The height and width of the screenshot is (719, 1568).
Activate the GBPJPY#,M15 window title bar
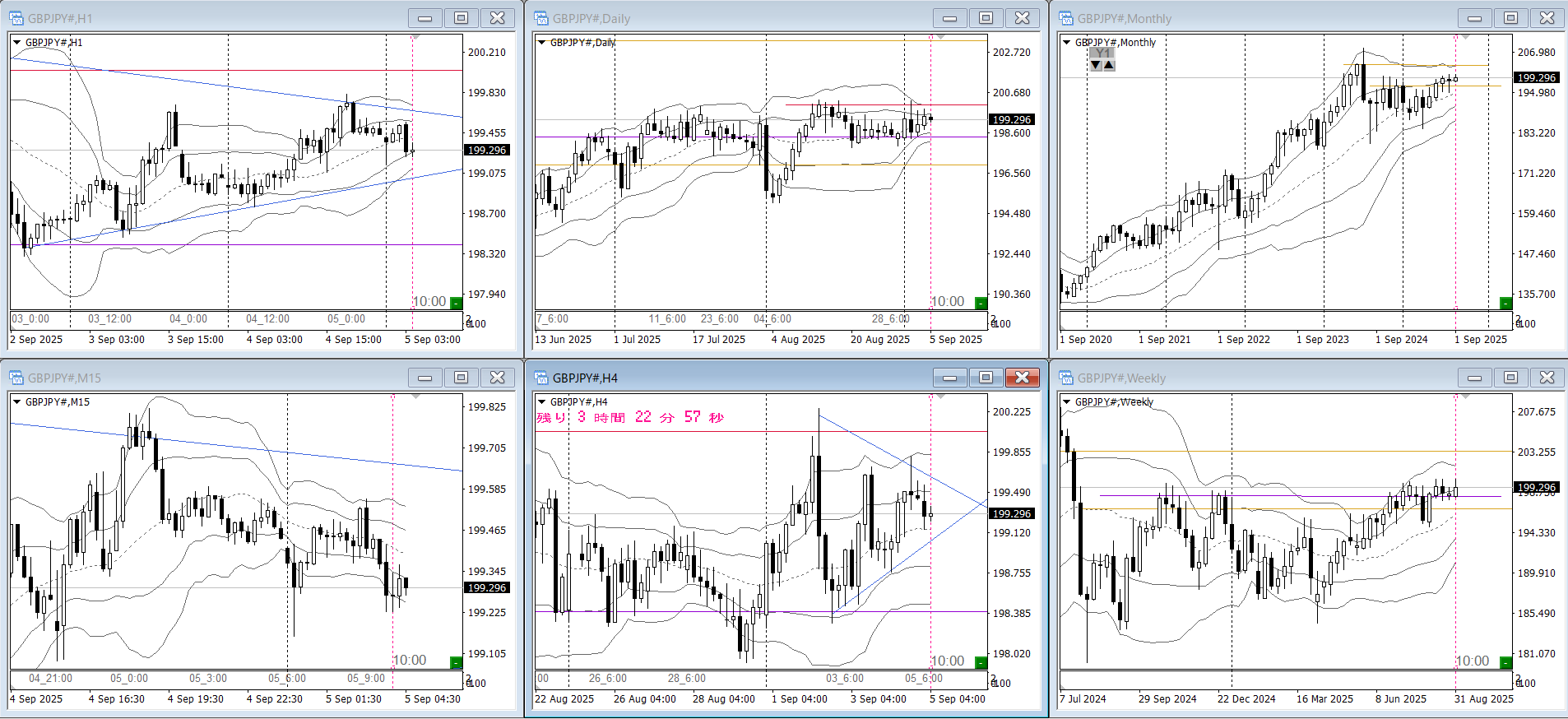206,378
